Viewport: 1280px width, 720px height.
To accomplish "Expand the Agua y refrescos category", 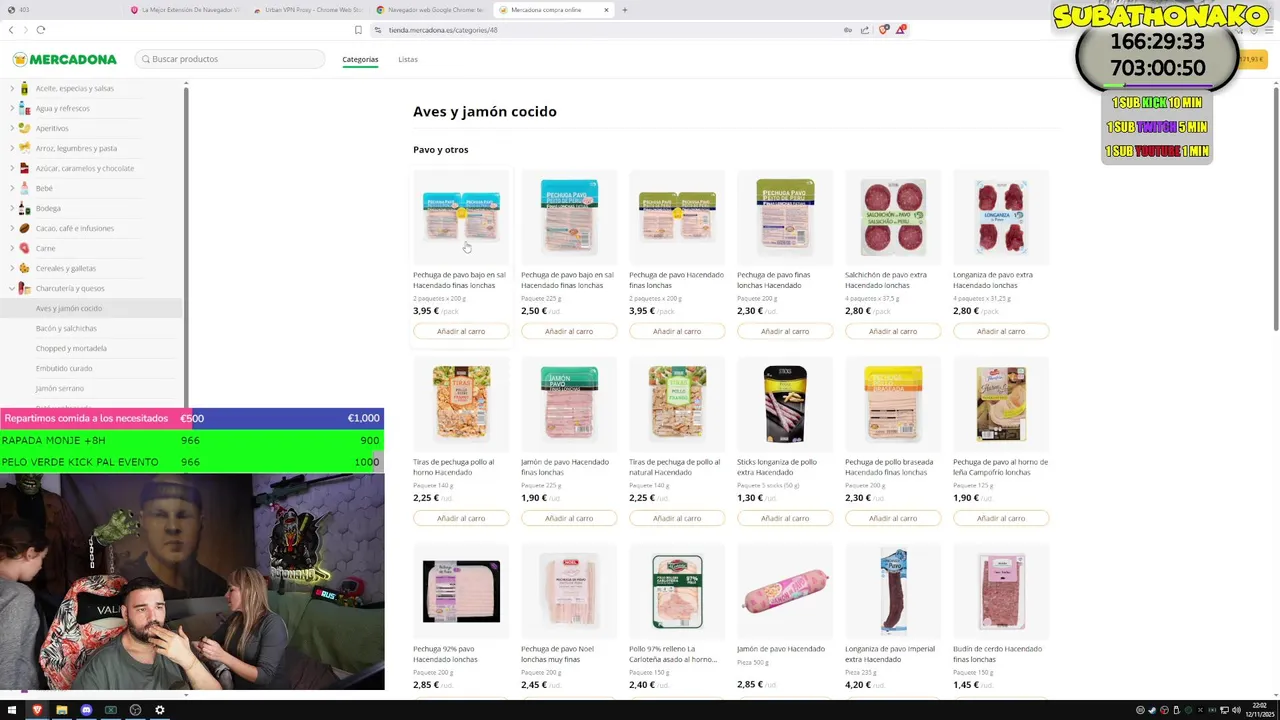I will pyautogui.click(x=12, y=108).
